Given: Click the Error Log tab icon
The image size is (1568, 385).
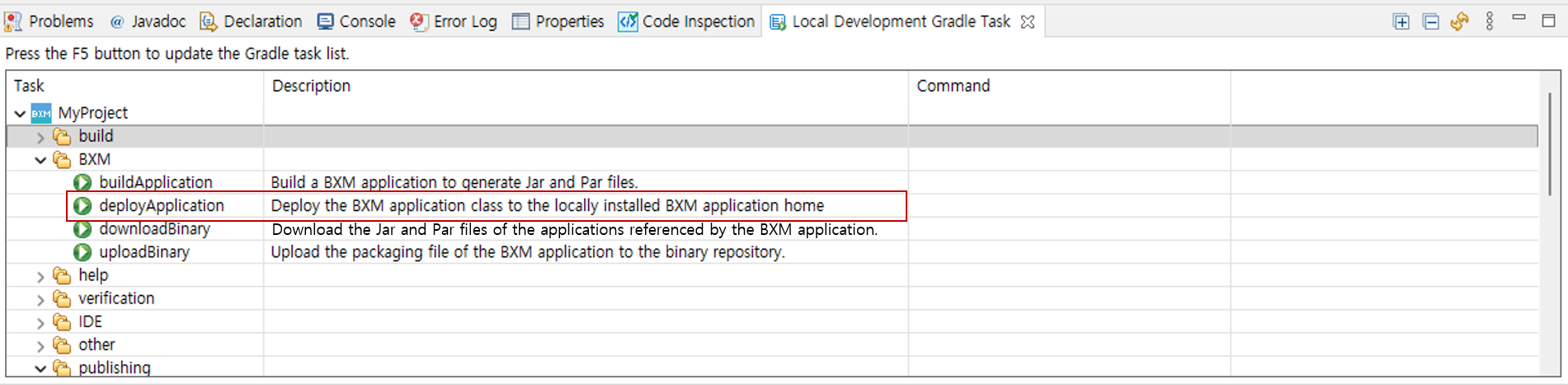Looking at the screenshot, I should 419,21.
